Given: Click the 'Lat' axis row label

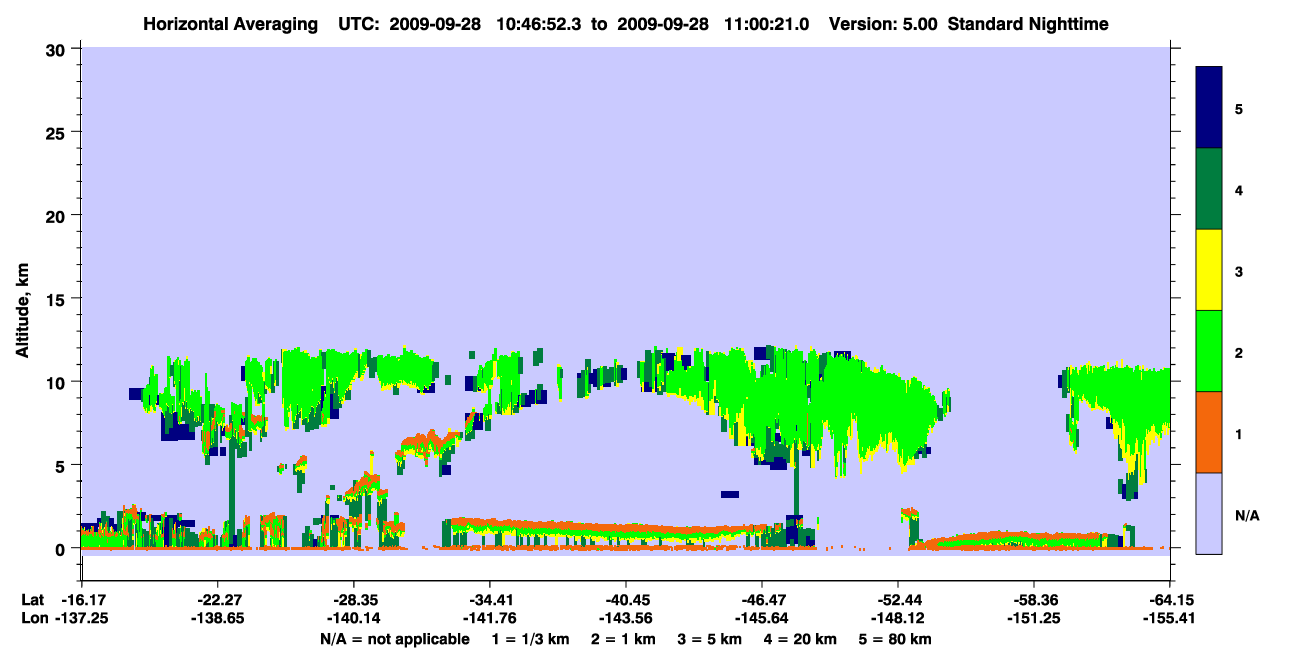Looking at the screenshot, I should (32, 600).
